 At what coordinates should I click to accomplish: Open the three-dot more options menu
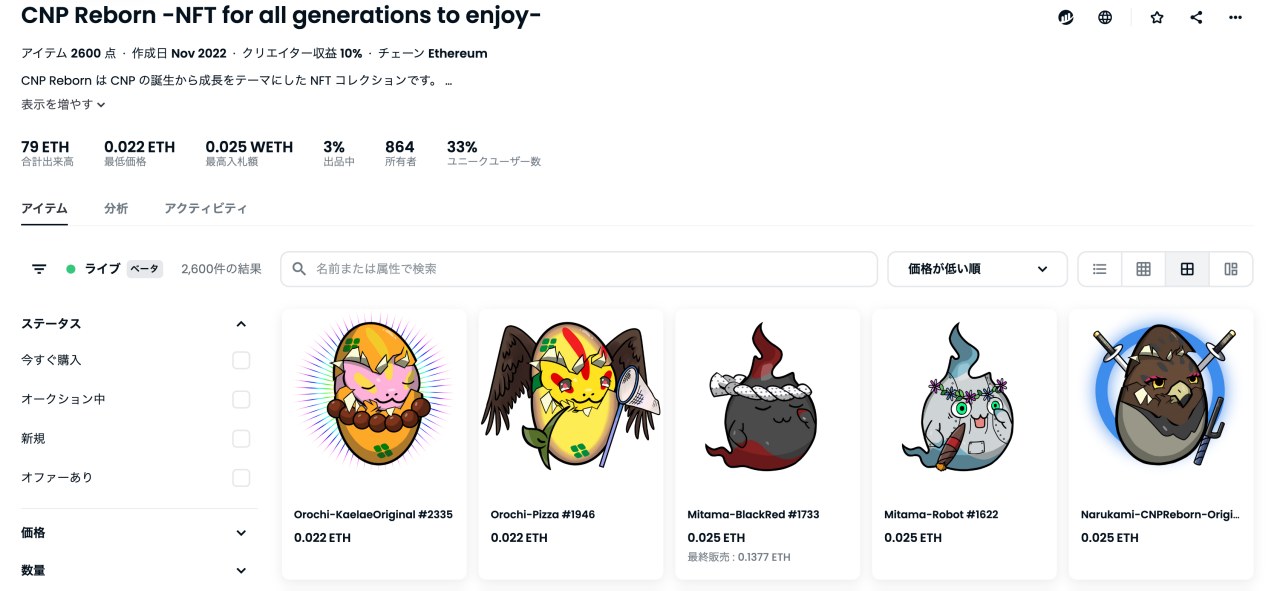tap(1236, 17)
